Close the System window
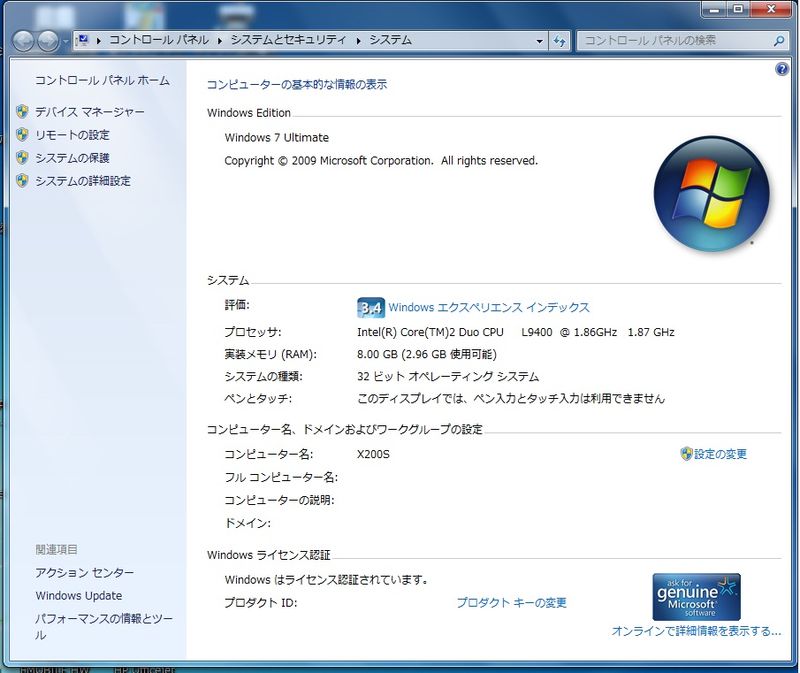800x673 pixels. tap(770, 9)
